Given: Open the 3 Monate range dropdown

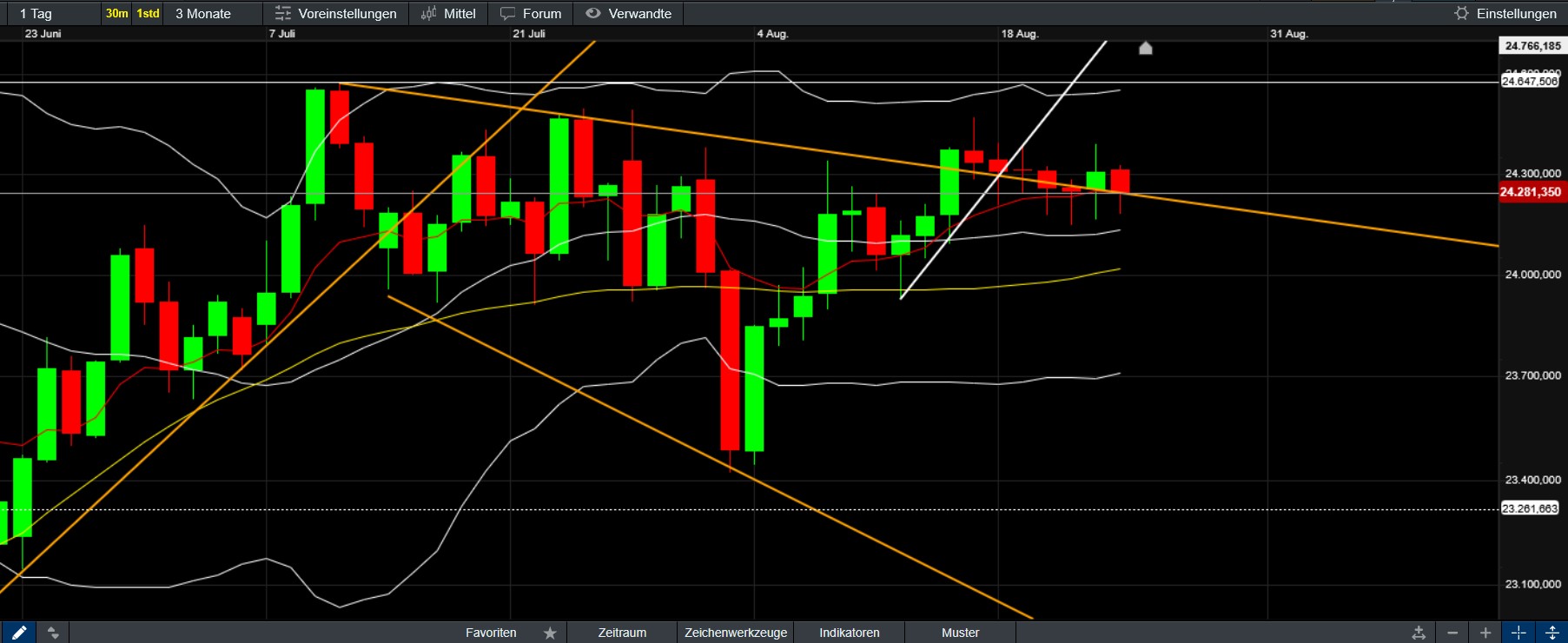Looking at the screenshot, I should [x=213, y=13].
